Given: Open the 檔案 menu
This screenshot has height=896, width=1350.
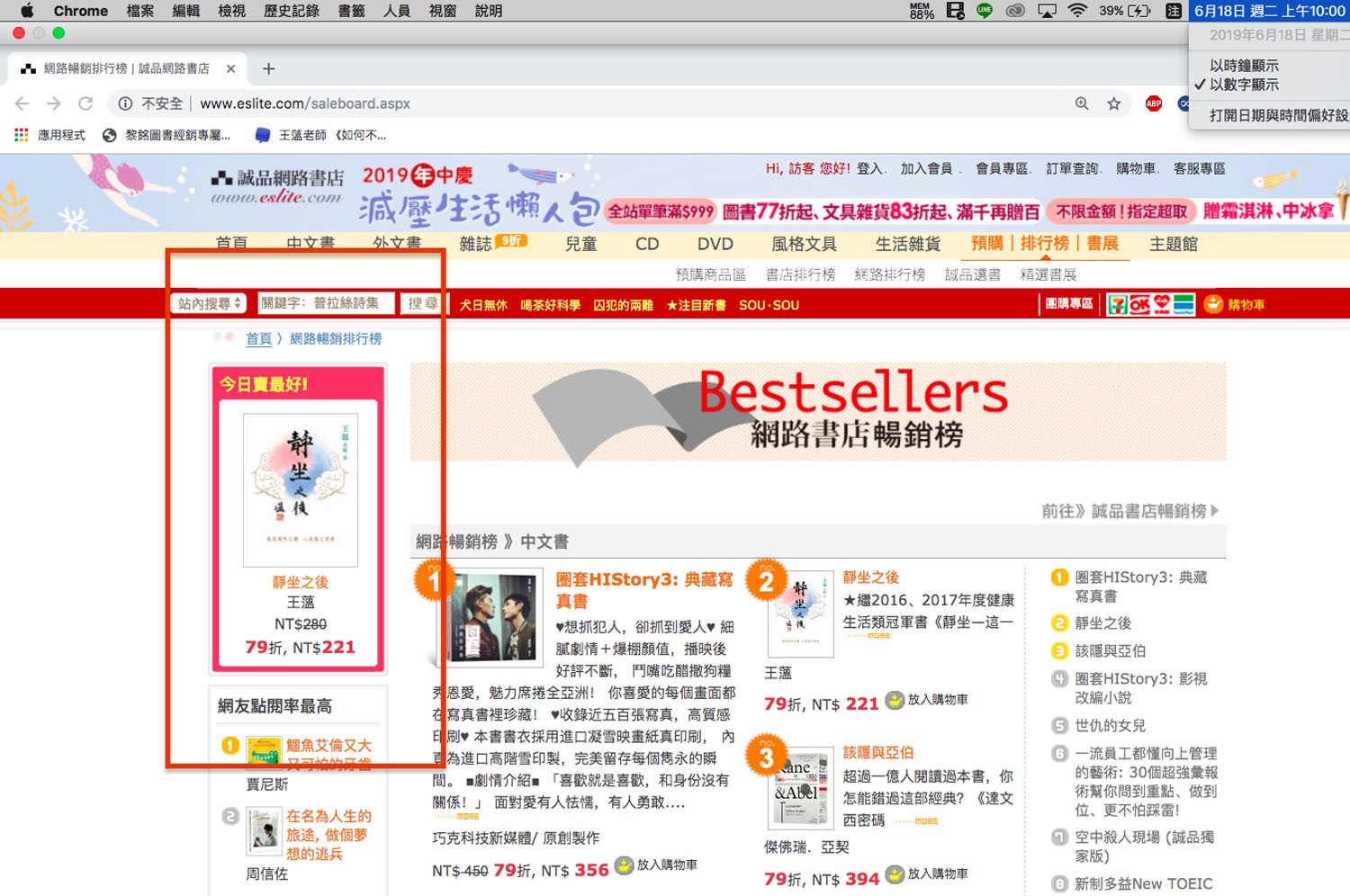Looking at the screenshot, I should [140, 11].
